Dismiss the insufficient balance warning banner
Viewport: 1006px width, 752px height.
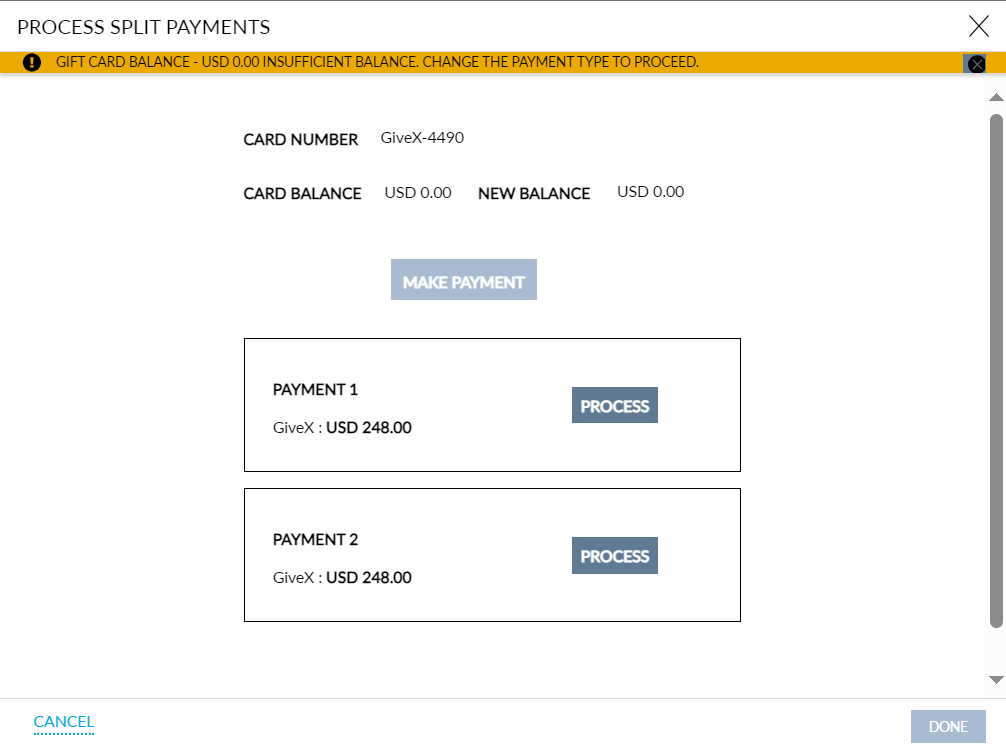coord(976,64)
